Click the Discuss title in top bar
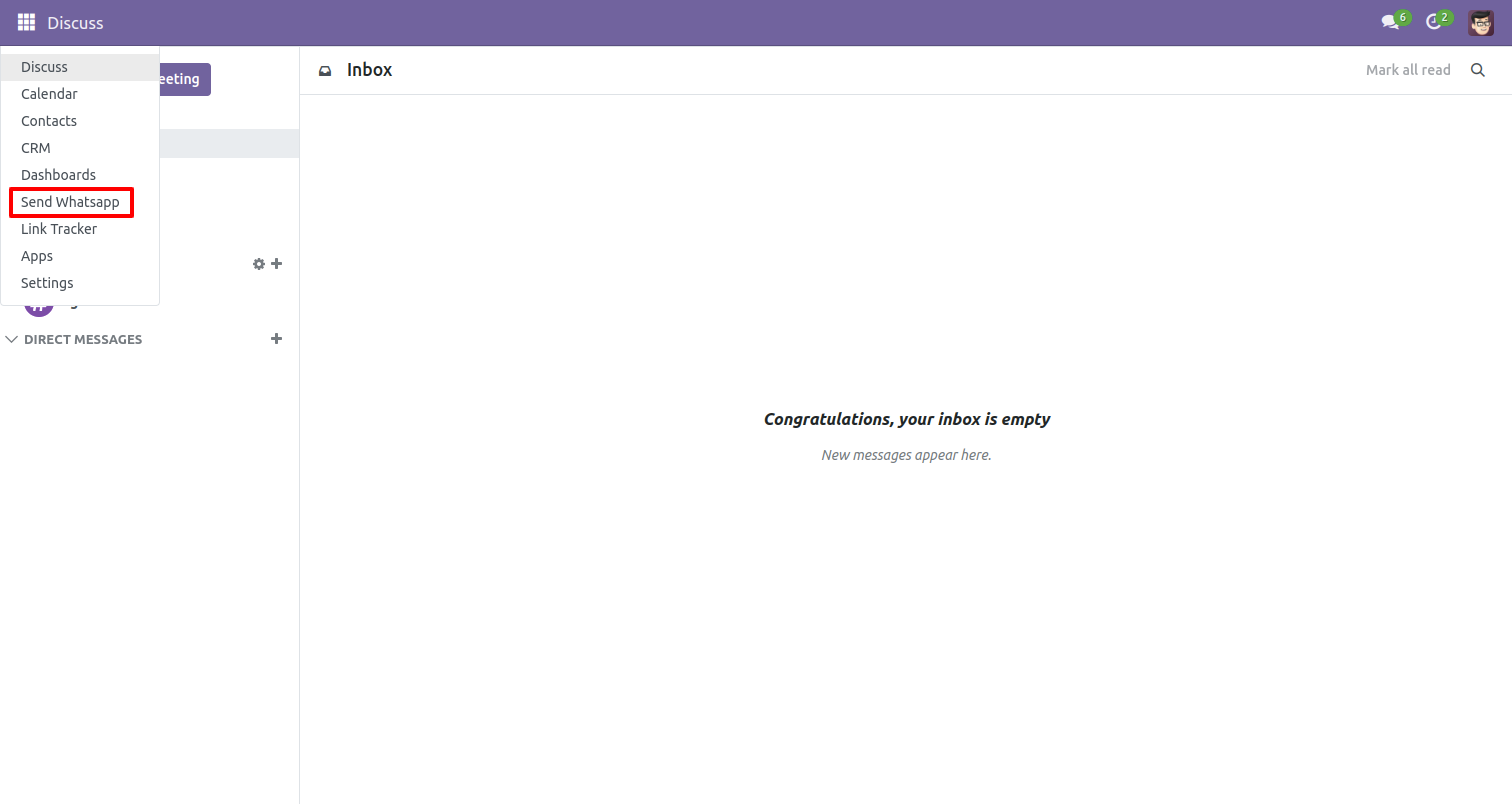Image resolution: width=1512 pixels, height=804 pixels. [x=75, y=23]
